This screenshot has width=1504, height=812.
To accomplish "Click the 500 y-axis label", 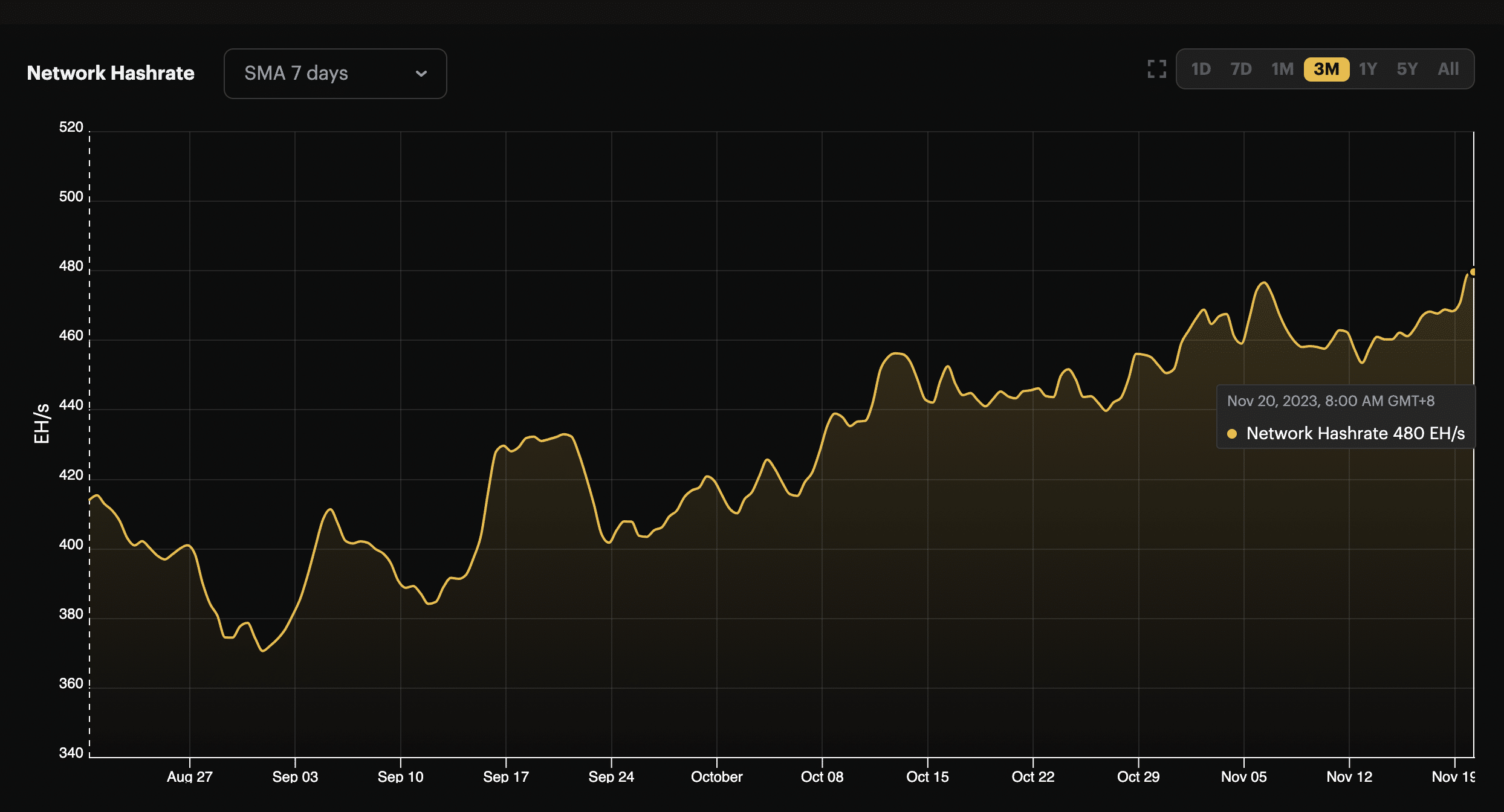I will pos(71,196).
